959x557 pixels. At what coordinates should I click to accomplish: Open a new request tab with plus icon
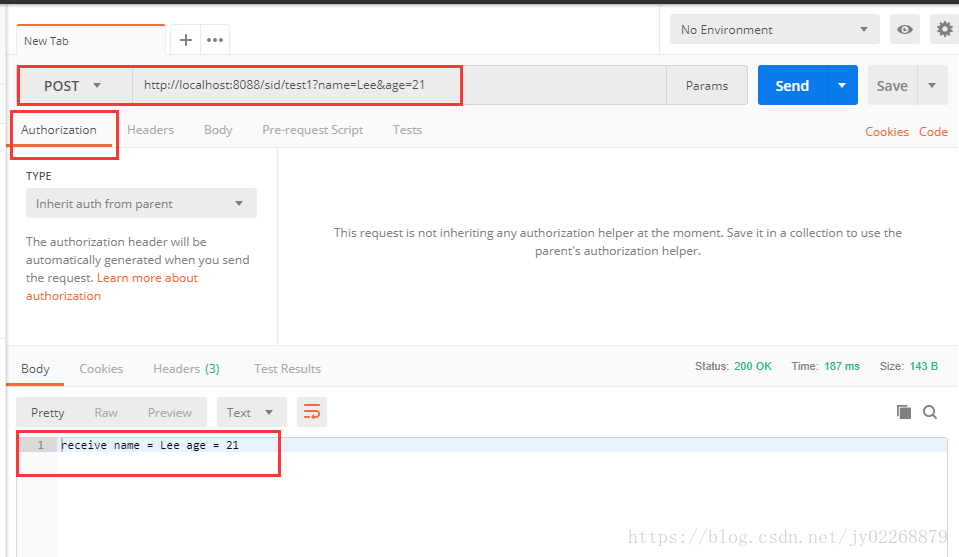pos(185,40)
